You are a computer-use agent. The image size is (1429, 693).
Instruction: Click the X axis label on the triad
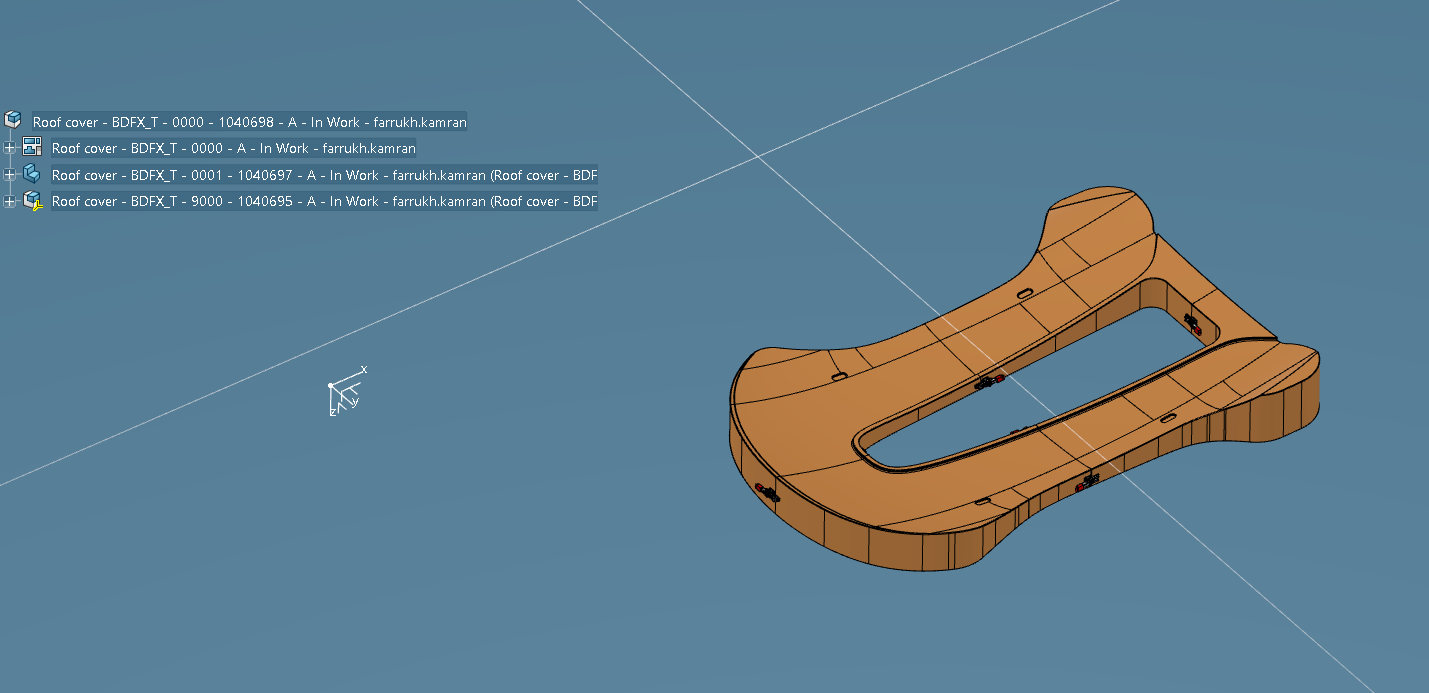pos(364,370)
